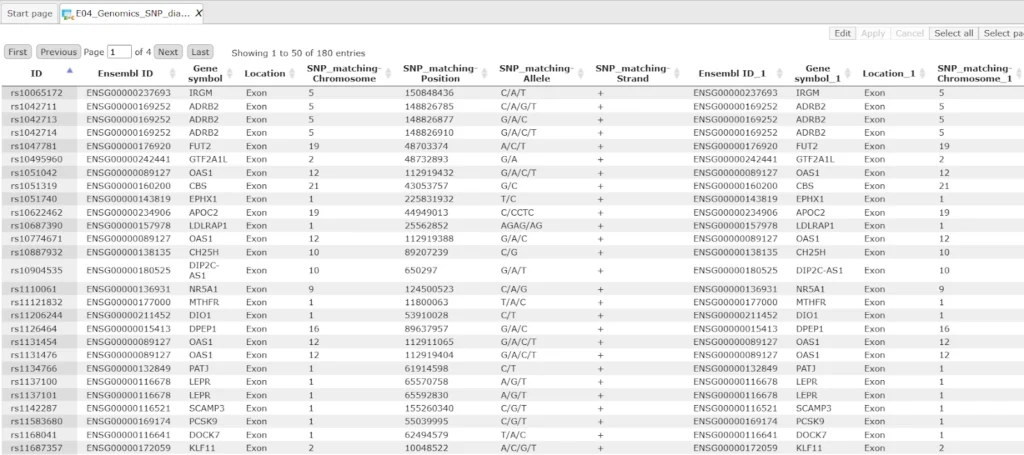Viewport: 1024px width, 455px height.
Task: Go to the Next page
Action: tap(168, 52)
